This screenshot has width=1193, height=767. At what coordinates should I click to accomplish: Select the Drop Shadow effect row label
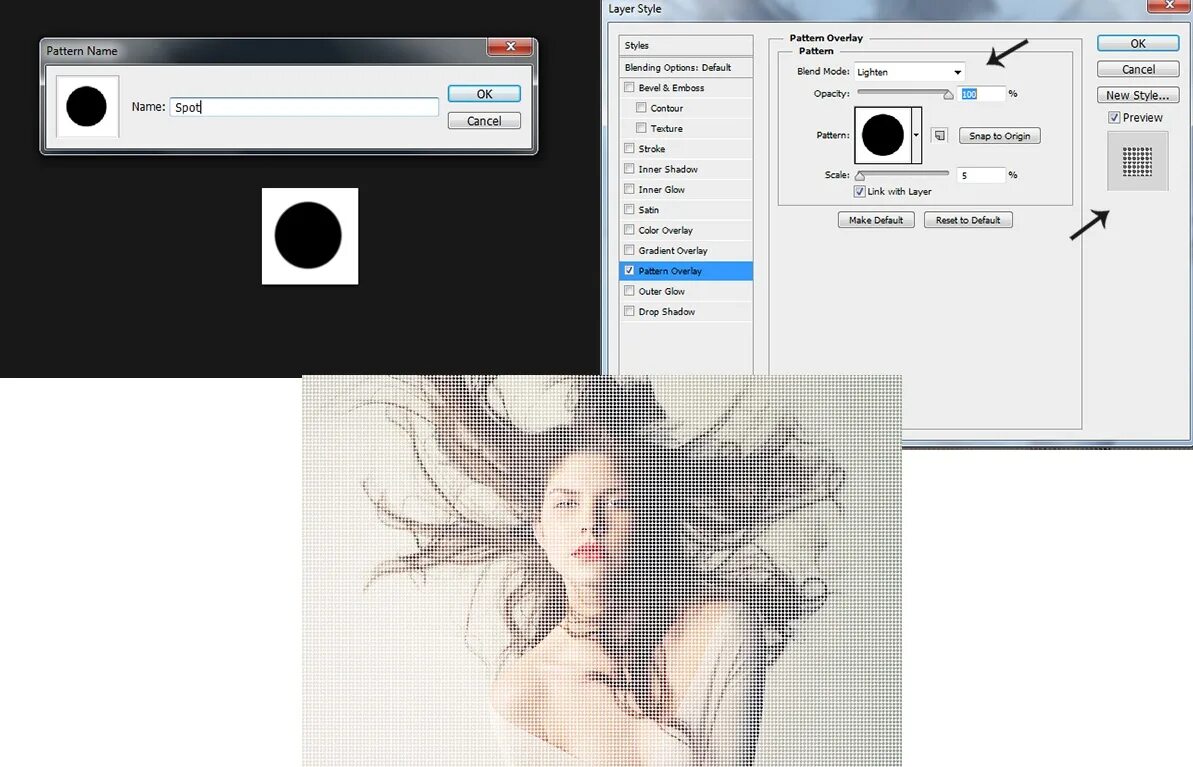coord(666,312)
